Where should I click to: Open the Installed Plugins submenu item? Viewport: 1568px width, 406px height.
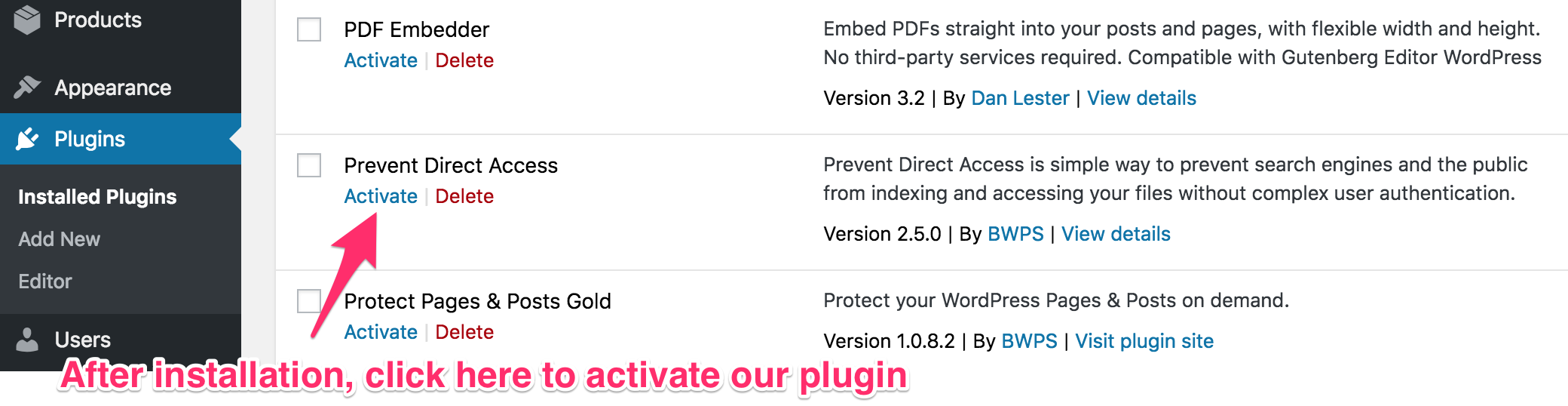point(97,197)
